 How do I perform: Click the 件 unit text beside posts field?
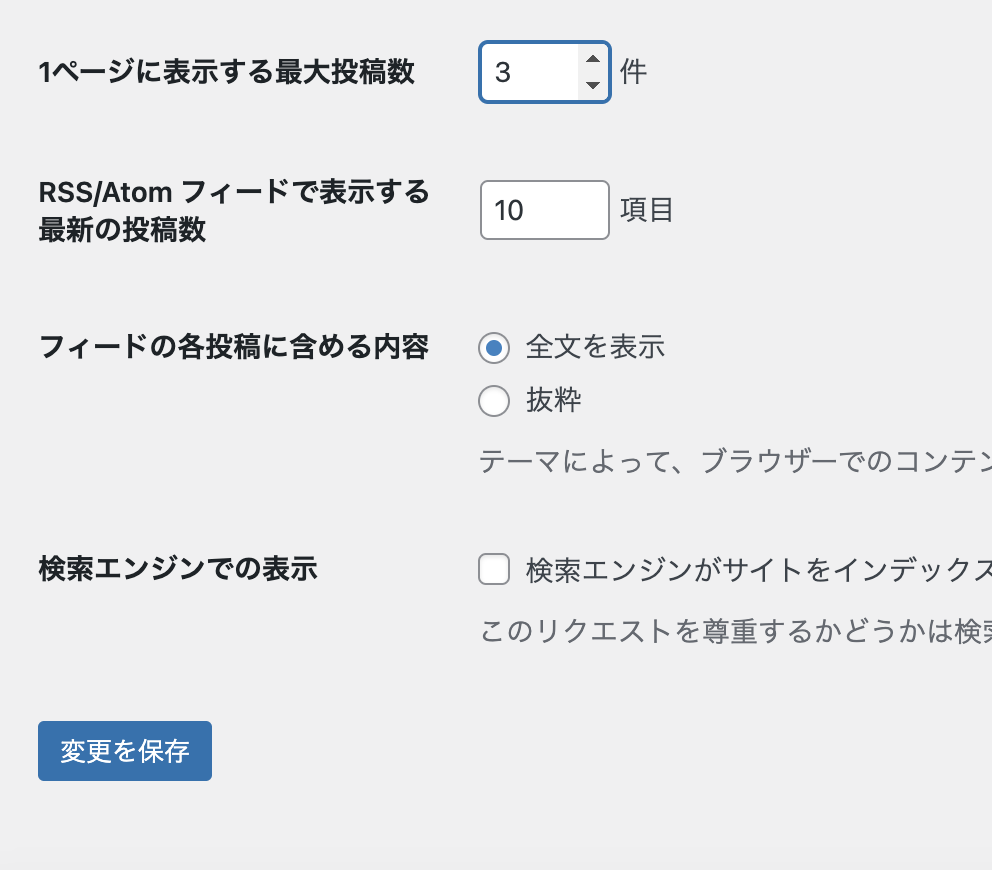pyautogui.click(x=634, y=72)
